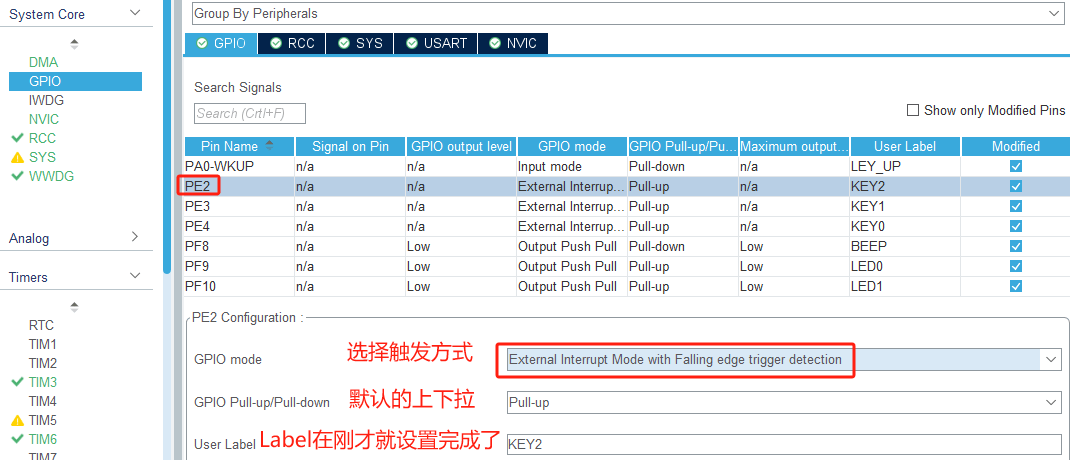
Task: Select NVIC in System Core list
Action: [44, 119]
